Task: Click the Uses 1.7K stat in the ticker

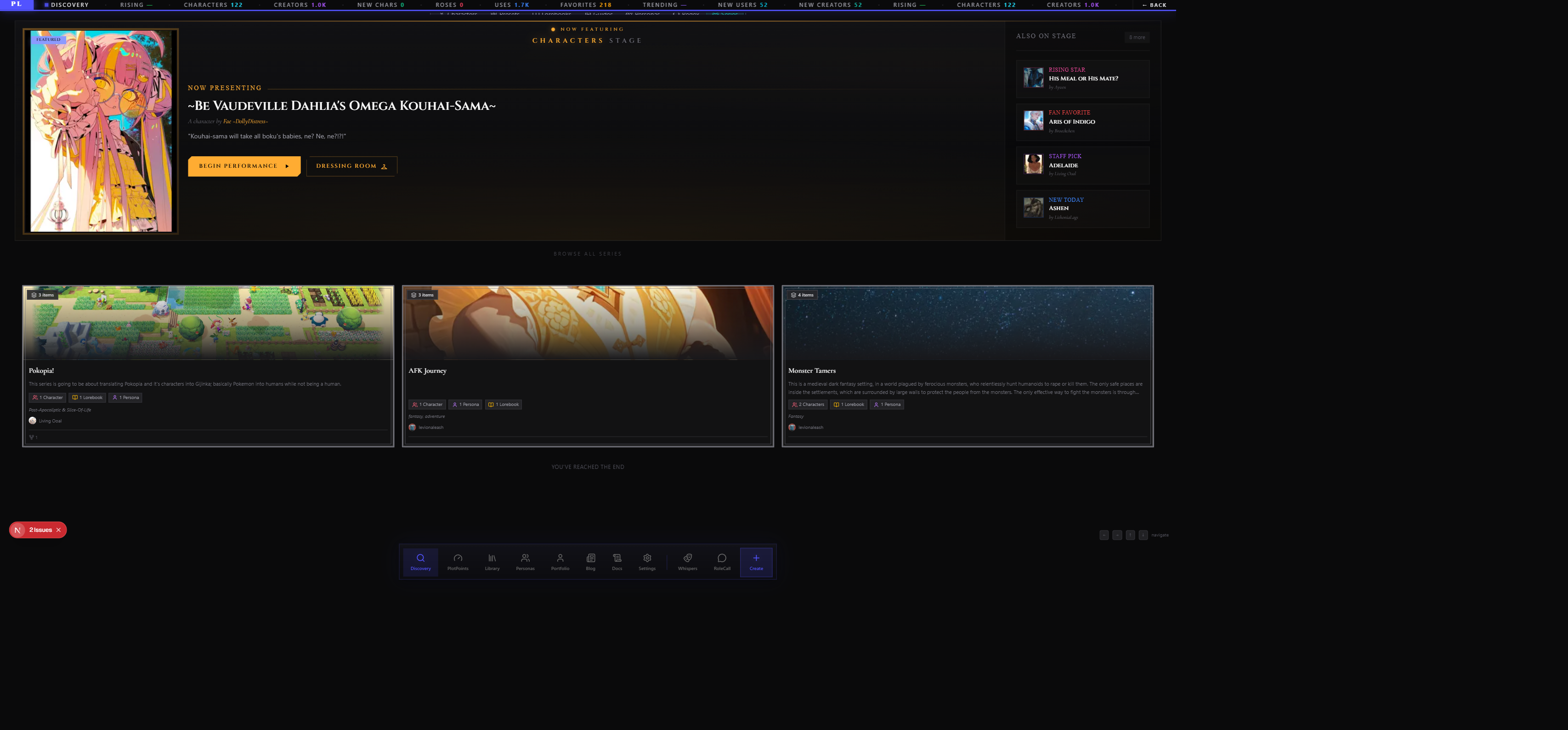Action: (x=512, y=5)
